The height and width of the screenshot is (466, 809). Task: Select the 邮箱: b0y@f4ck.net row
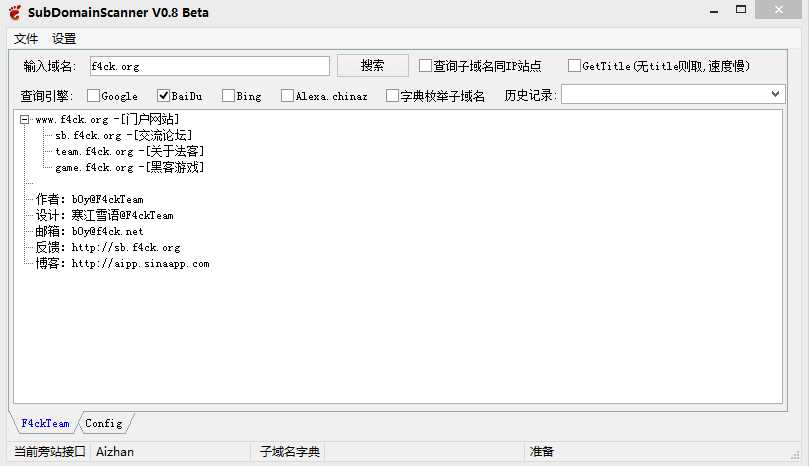(89, 231)
